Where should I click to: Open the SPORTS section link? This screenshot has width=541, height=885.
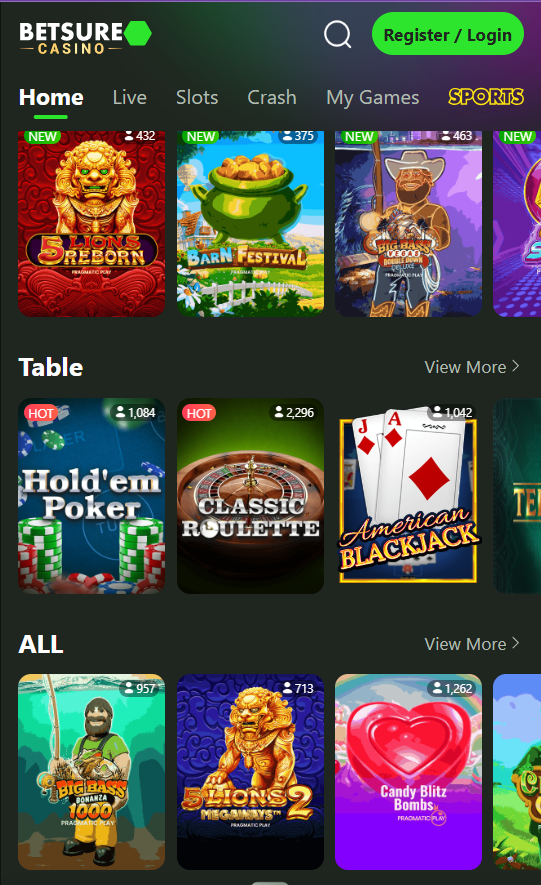pos(486,97)
